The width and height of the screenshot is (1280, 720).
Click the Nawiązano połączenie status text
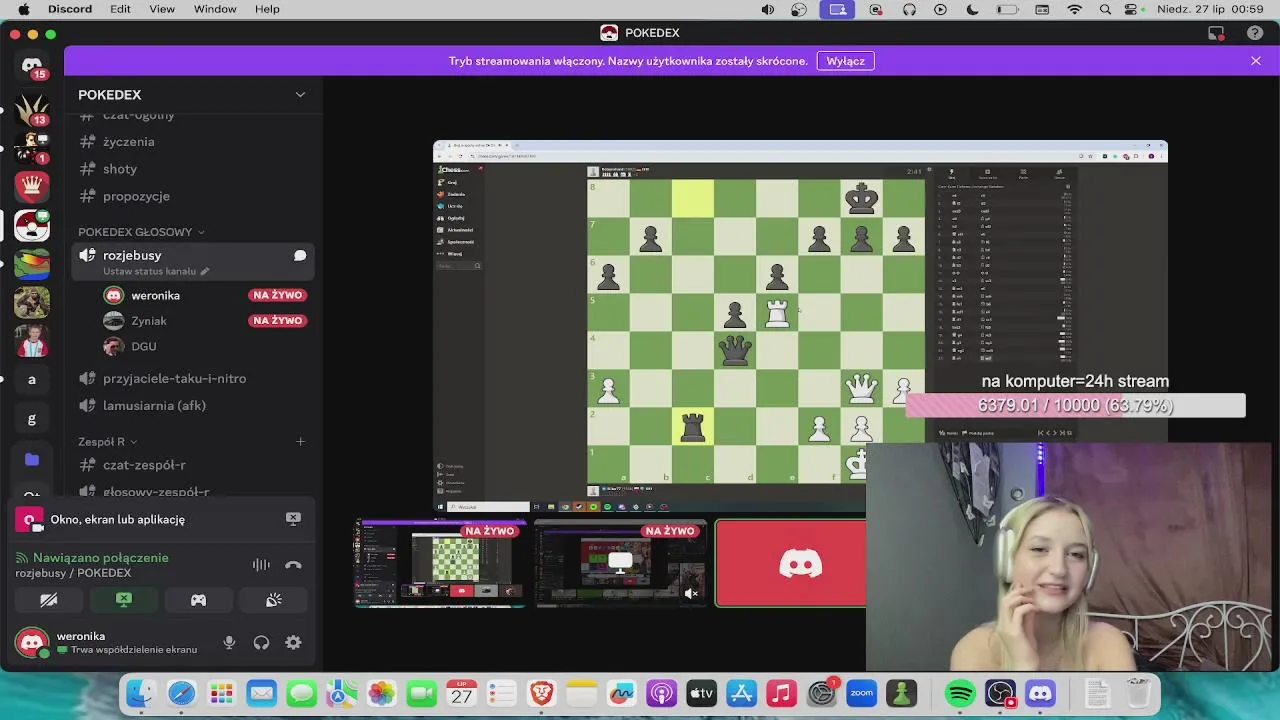tap(100, 558)
